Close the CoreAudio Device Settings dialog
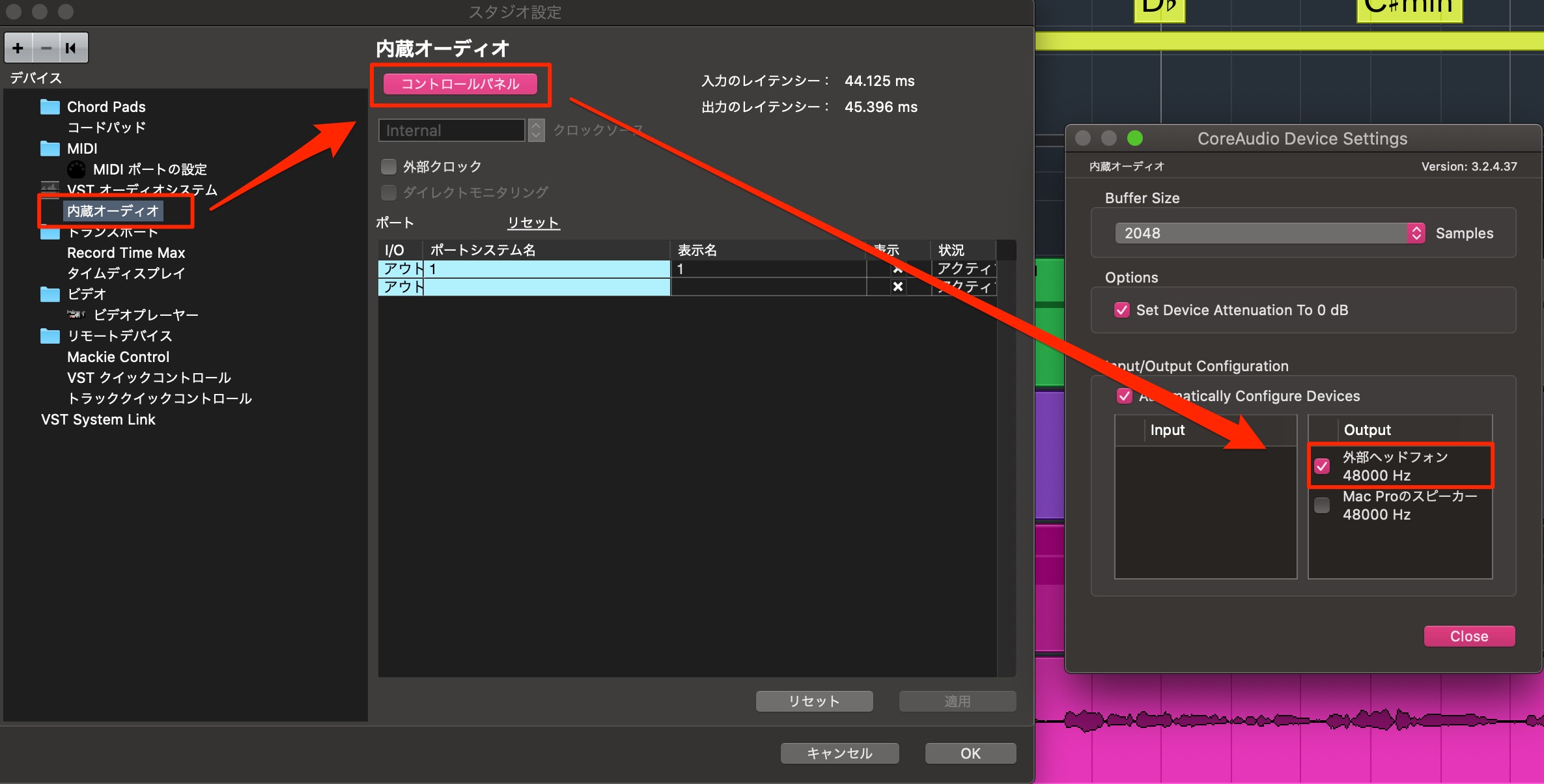Viewport: 1544px width, 784px height. point(1469,636)
